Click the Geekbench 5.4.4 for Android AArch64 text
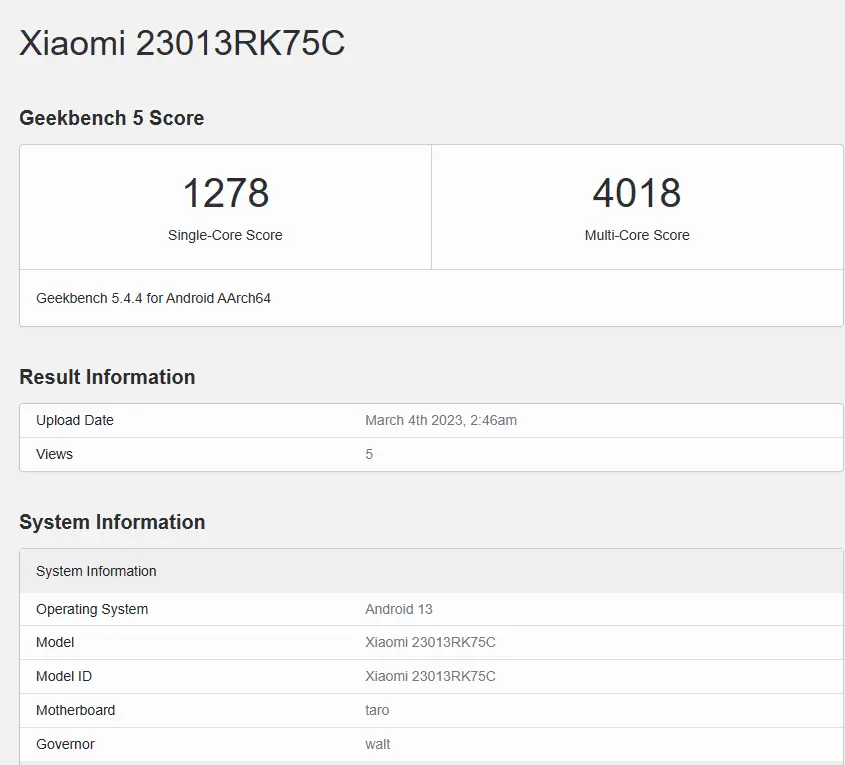The image size is (845, 765). click(x=153, y=298)
